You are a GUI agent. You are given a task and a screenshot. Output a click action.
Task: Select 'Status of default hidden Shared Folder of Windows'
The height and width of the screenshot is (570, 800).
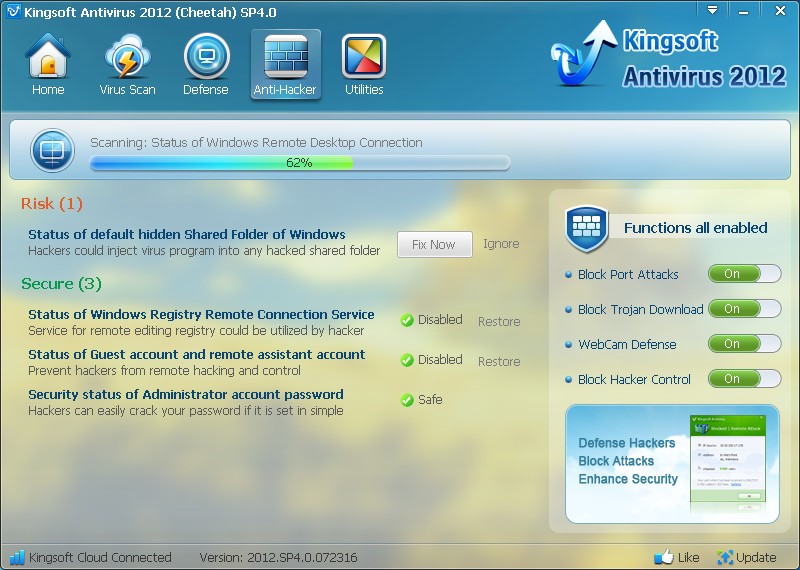coord(187,235)
